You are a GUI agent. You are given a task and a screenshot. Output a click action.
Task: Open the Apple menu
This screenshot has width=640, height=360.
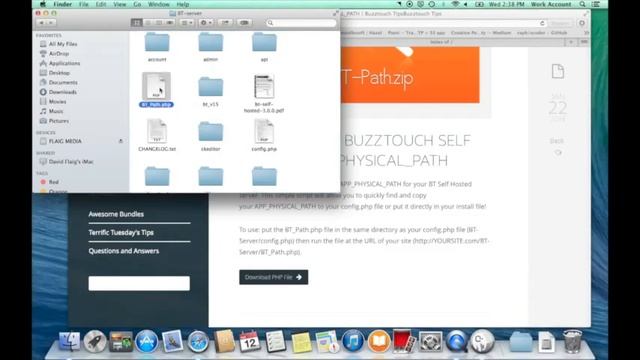pos(43,4)
